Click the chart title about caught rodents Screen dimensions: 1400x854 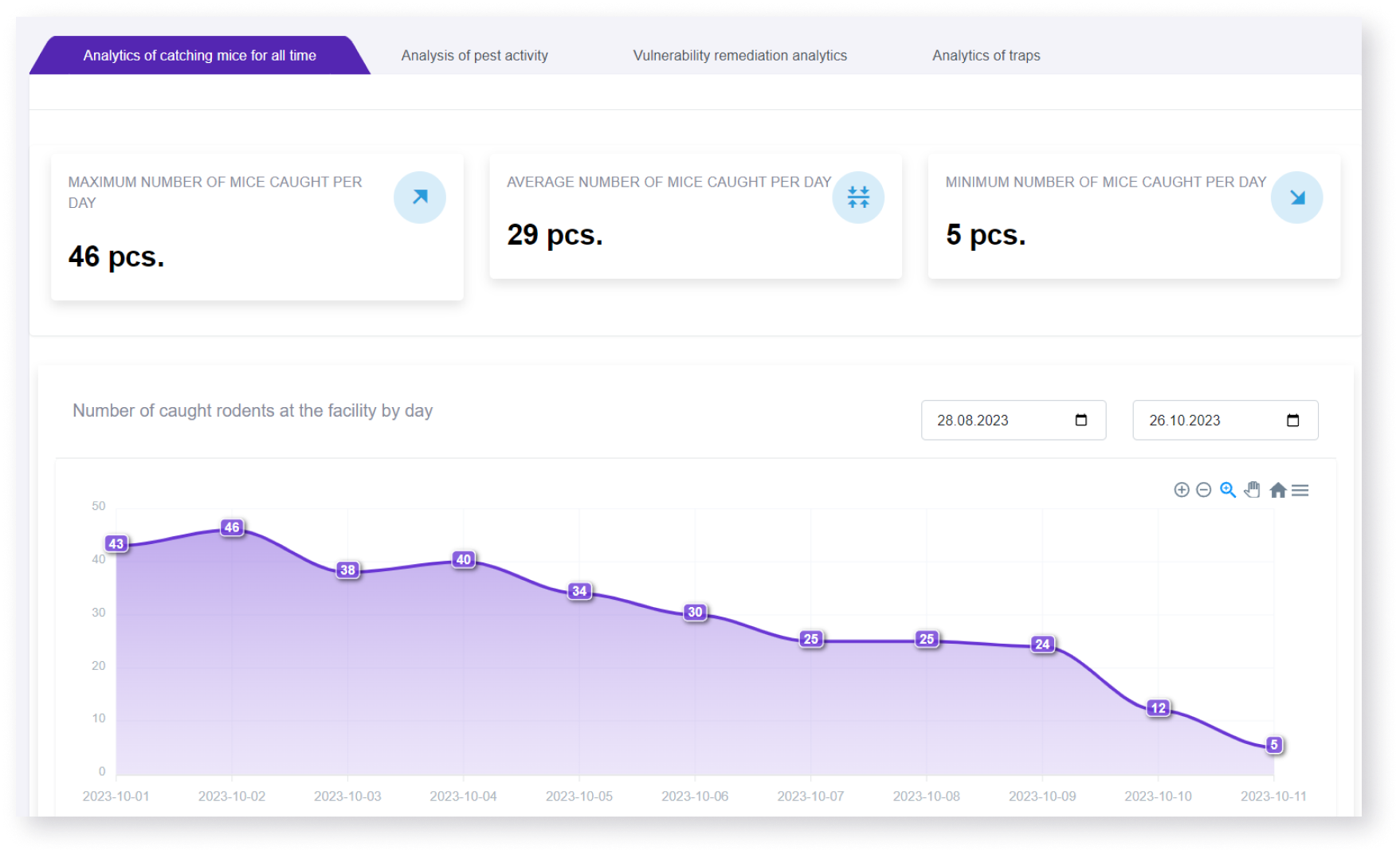pos(252,410)
